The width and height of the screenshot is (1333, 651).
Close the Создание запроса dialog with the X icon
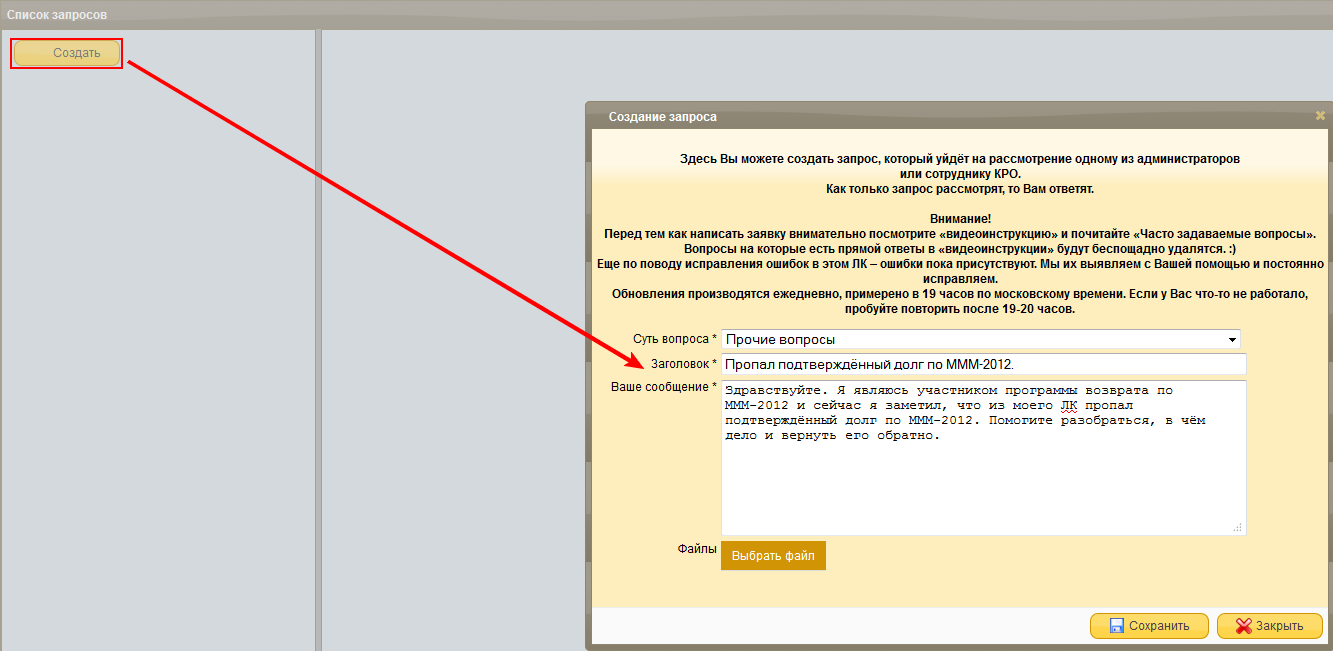coord(1320,116)
